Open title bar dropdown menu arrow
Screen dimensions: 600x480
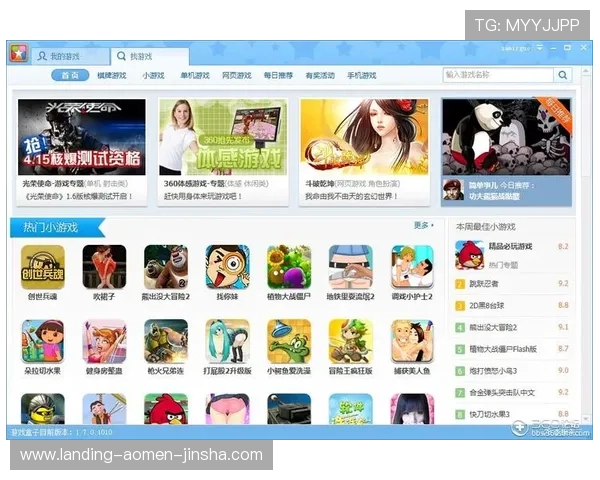tap(540, 48)
